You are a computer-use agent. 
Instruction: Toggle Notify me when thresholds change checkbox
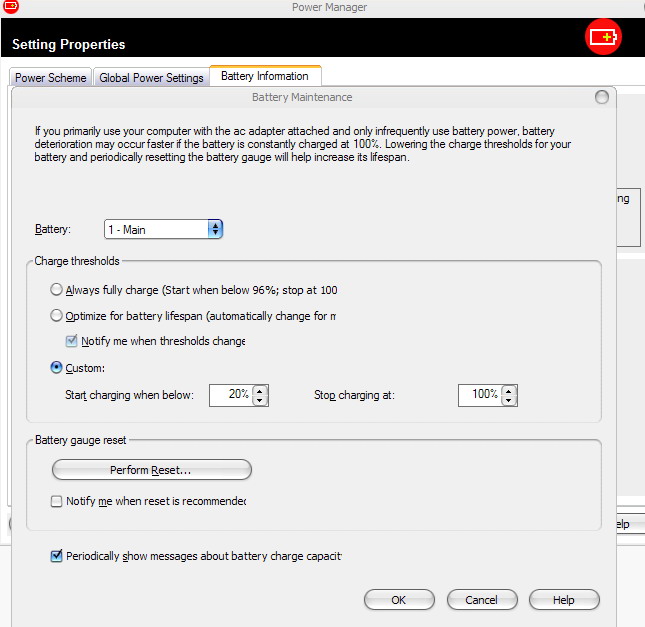pyautogui.click(x=72, y=341)
